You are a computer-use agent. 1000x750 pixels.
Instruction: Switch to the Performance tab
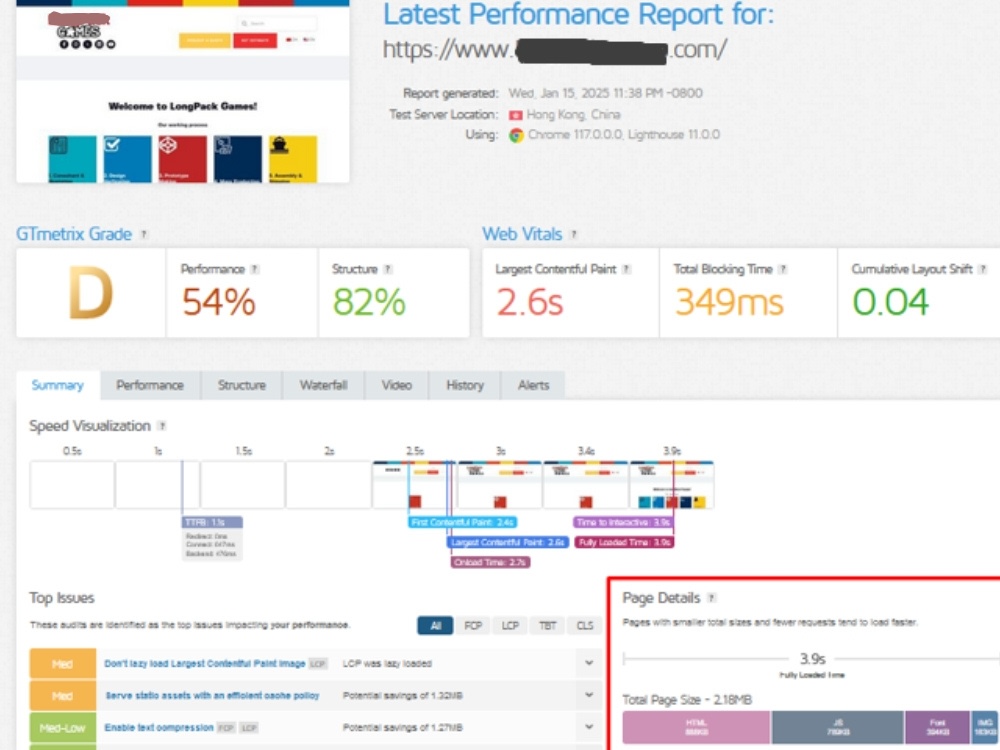click(150, 385)
